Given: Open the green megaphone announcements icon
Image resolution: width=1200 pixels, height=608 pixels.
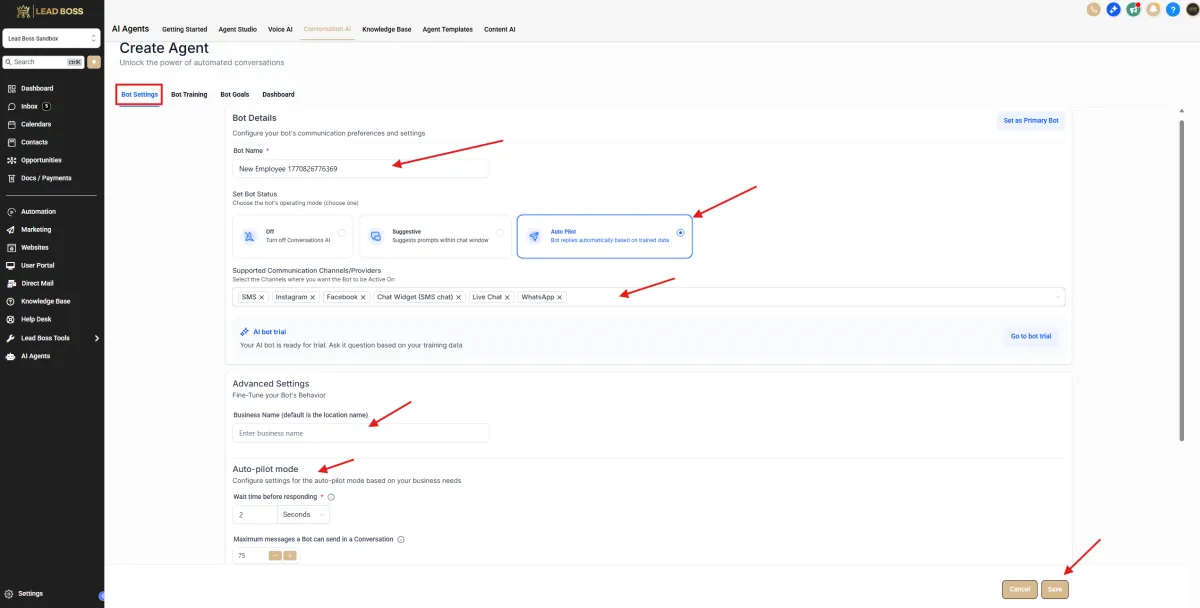Looking at the screenshot, I should tap(1133, 9).
